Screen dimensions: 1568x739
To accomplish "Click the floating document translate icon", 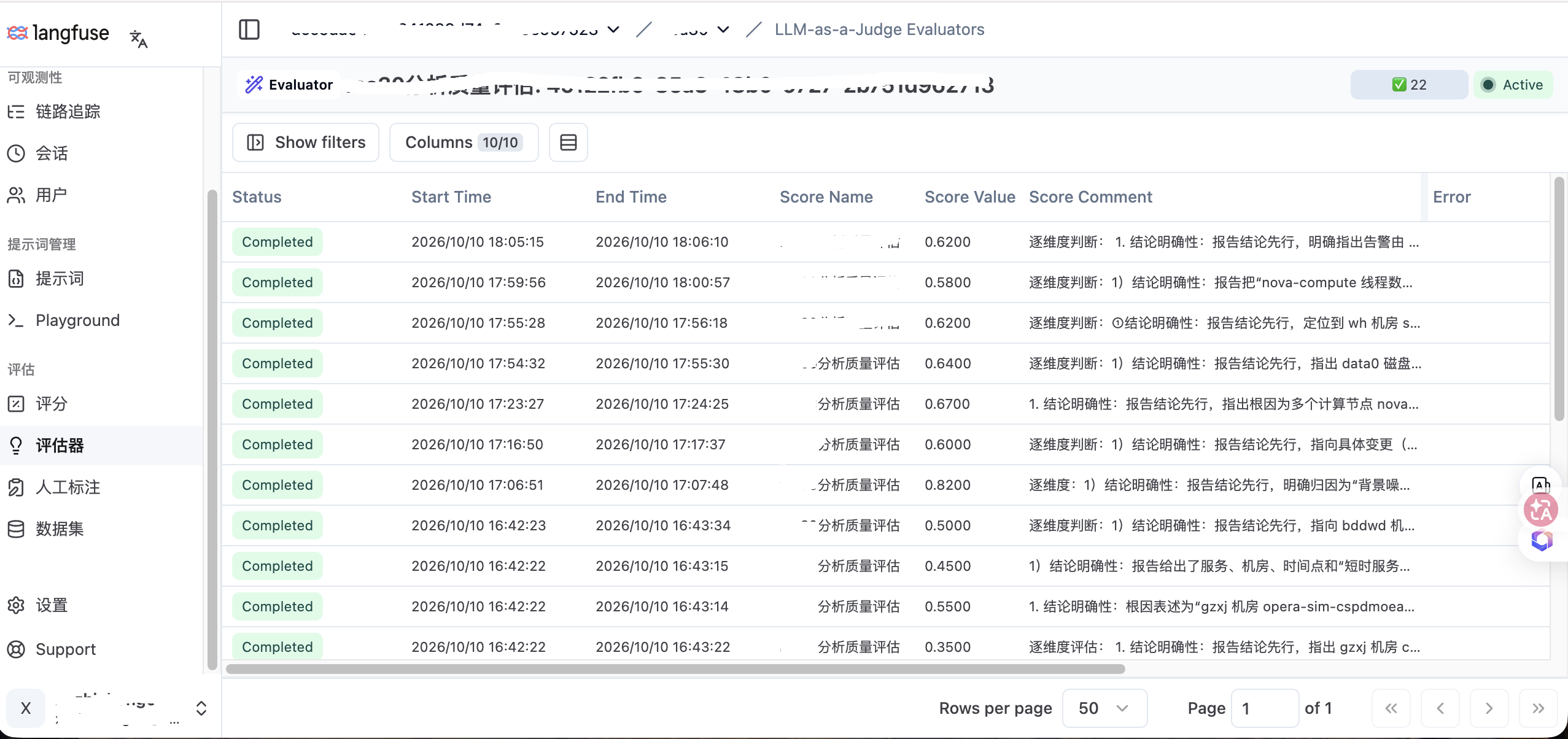I will pos(1541,485).
